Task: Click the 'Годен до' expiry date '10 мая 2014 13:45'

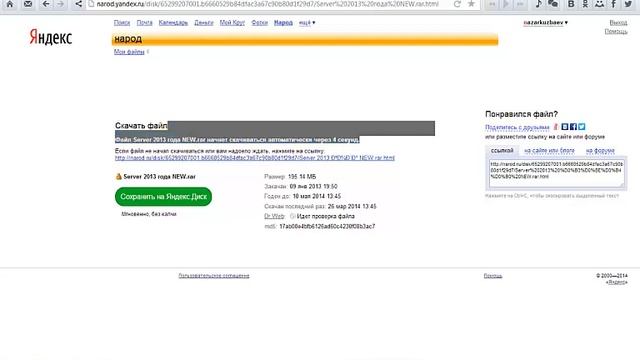Action: 317,196
